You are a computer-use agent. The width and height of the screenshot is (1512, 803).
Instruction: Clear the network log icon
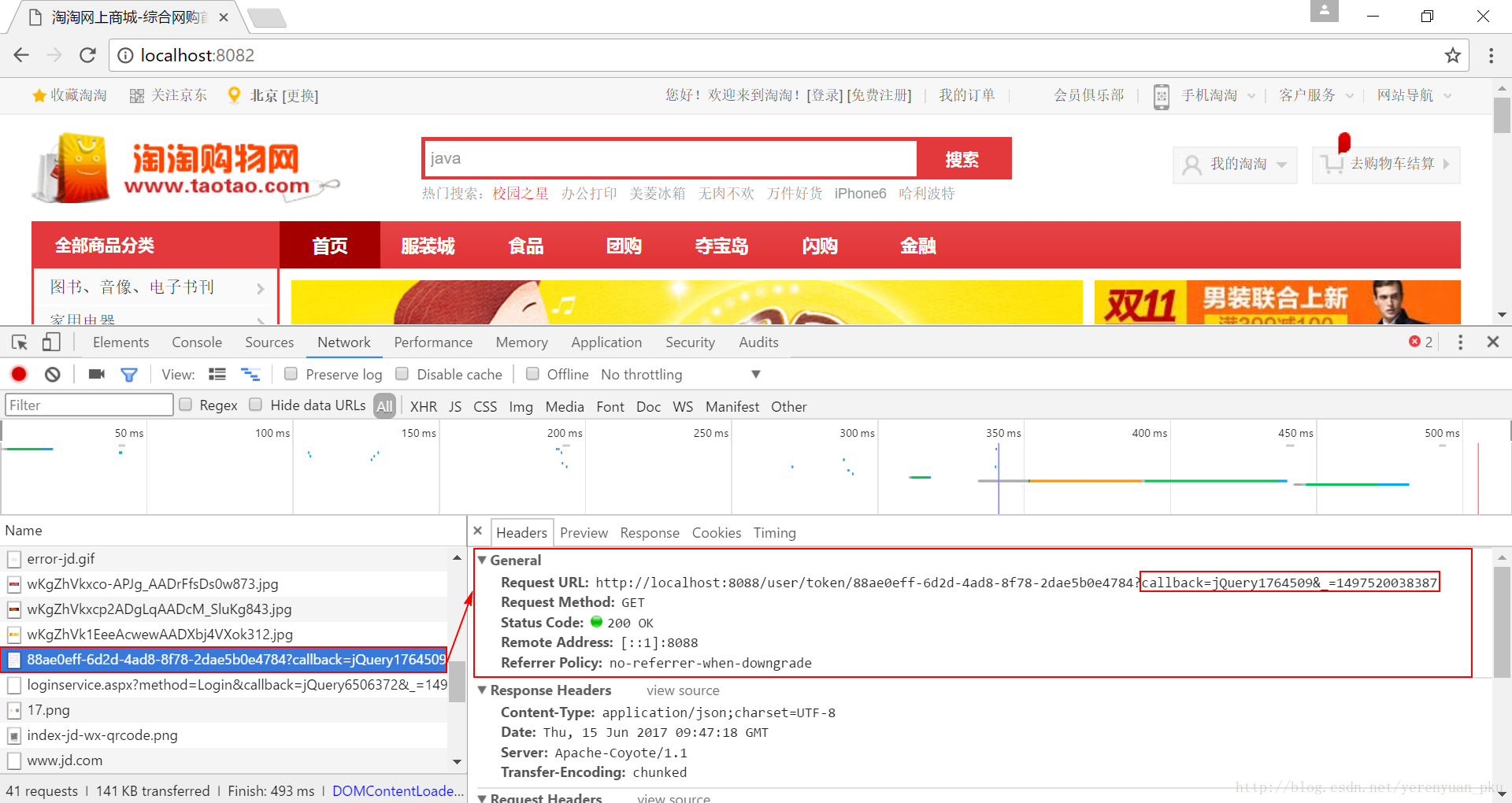[x=52, y=374]
